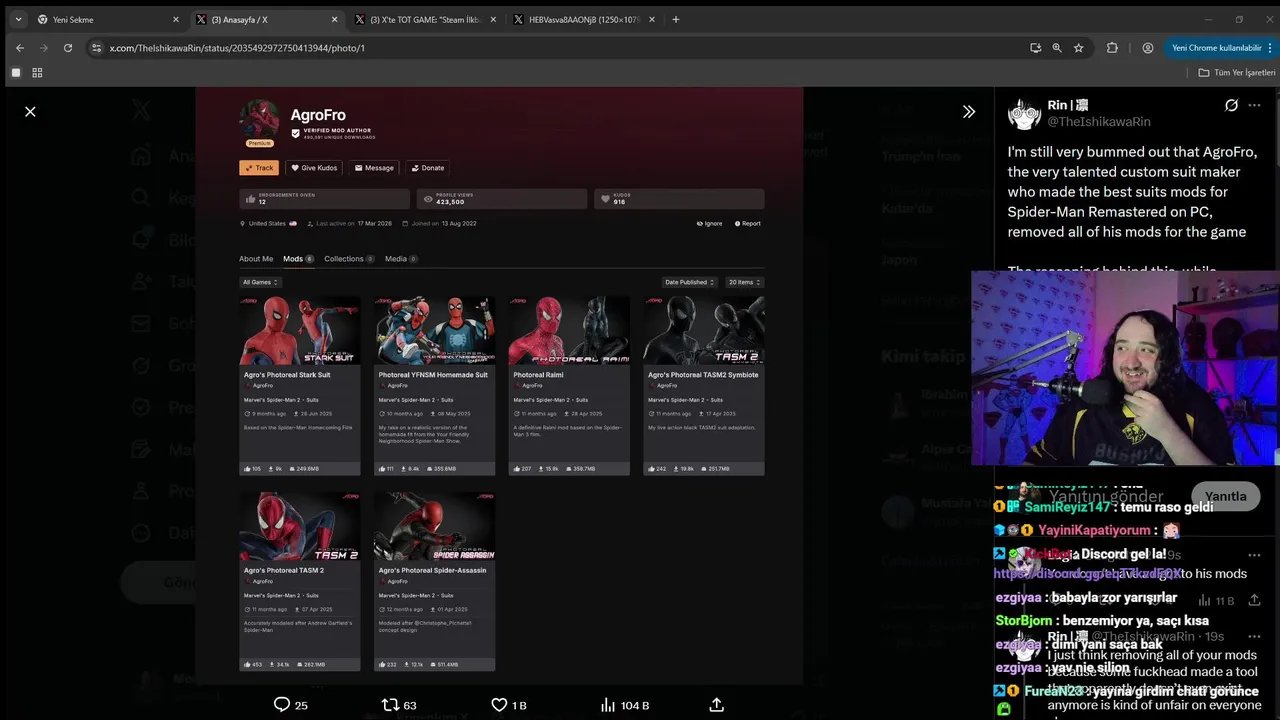Open the Extensions puzzle icon
The width and height of the screenshot is (1280, 720).
point(1112,47)
